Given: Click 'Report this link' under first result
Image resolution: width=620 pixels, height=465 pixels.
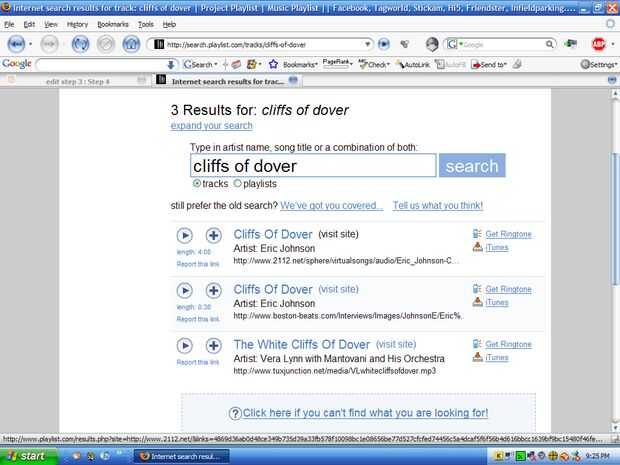Looking at the screenshot, I should pos(198,264).
